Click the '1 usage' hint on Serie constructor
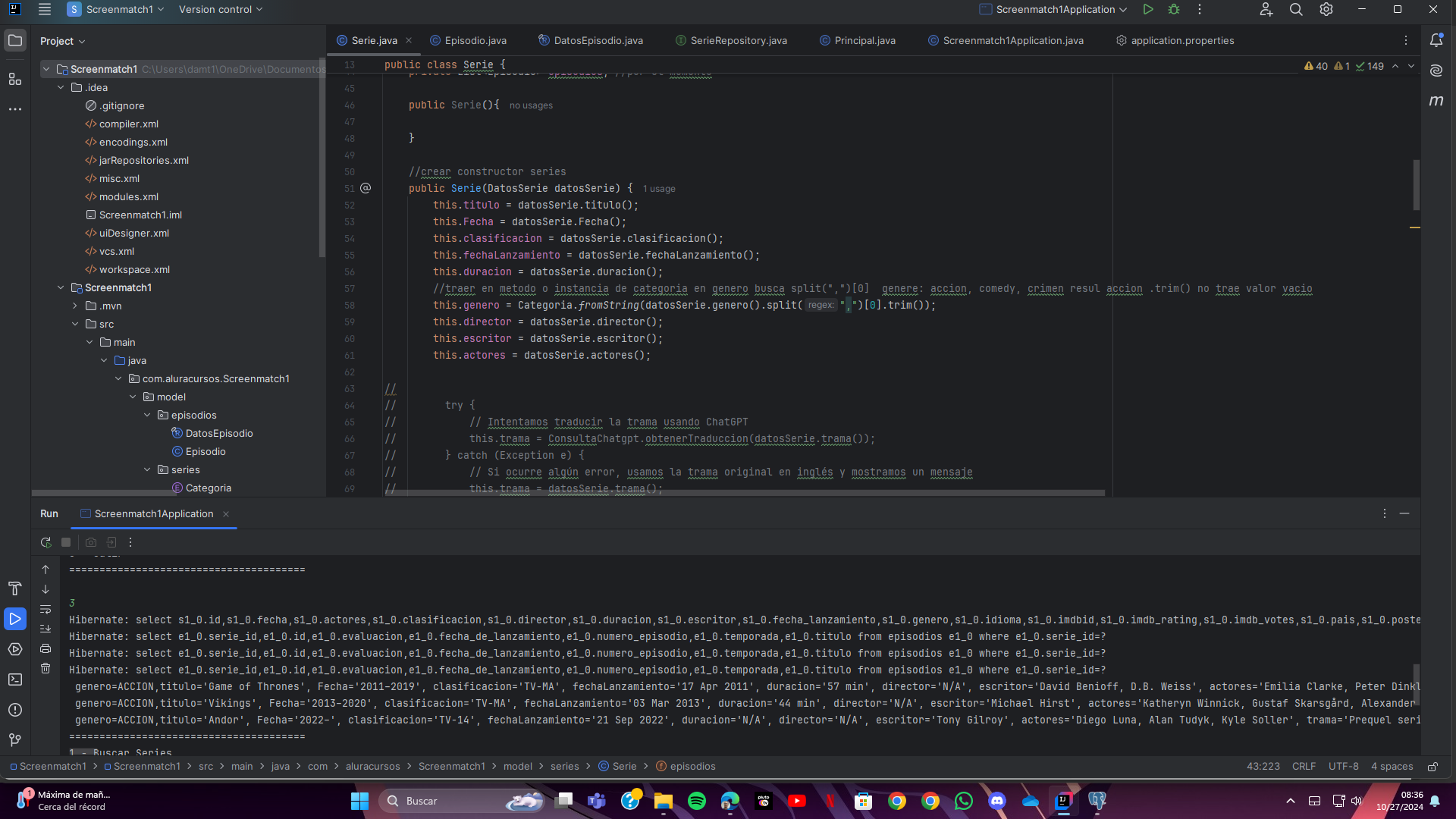 pyautogui.click(x=659, y=189)
